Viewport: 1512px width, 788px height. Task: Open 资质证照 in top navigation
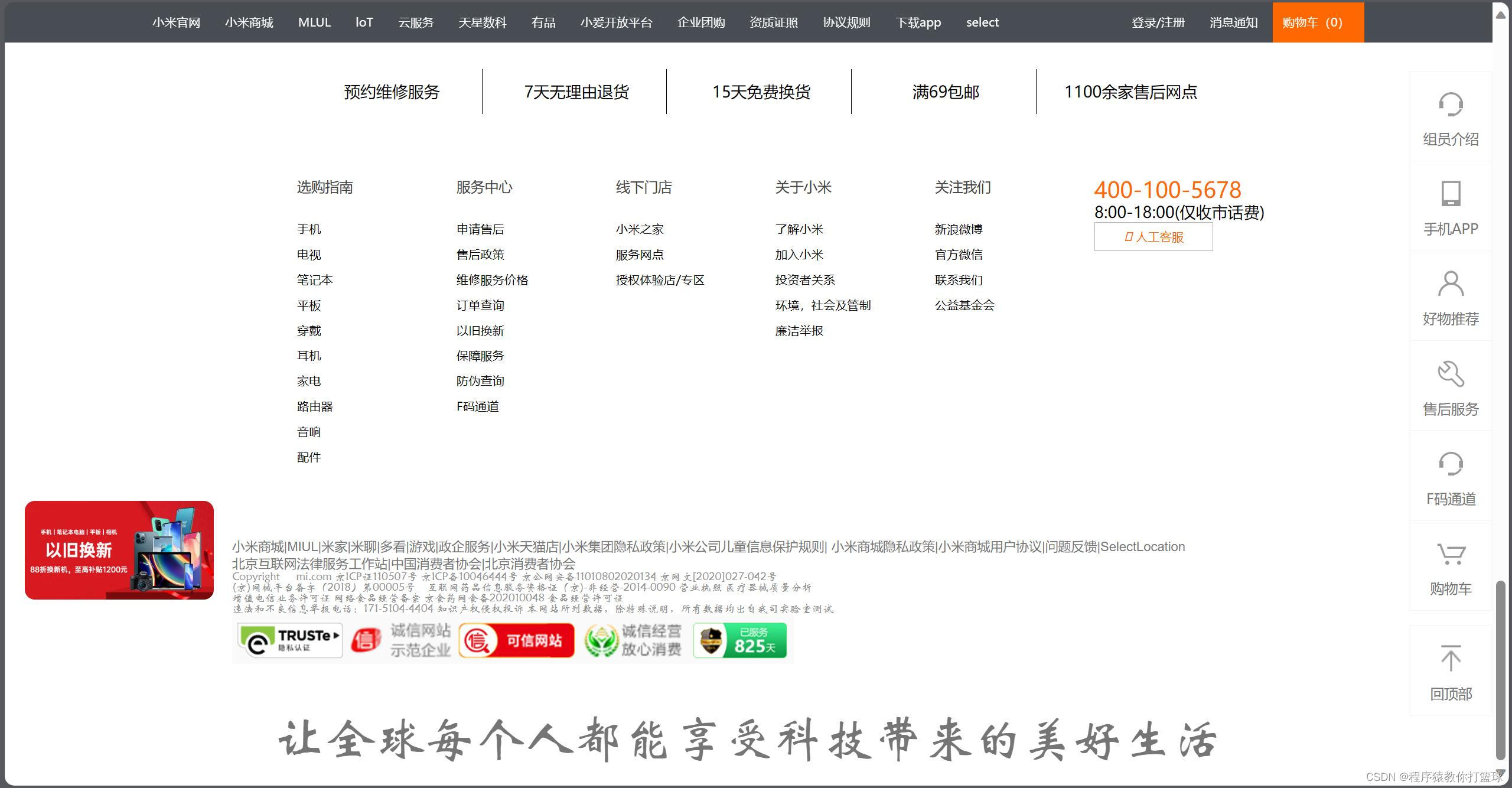(774, 22)
